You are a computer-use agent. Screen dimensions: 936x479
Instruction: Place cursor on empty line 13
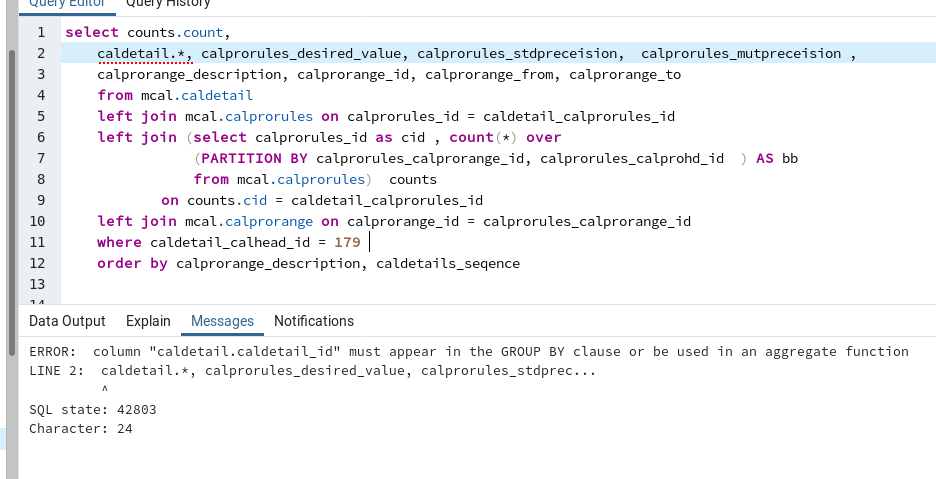(300, 284)
